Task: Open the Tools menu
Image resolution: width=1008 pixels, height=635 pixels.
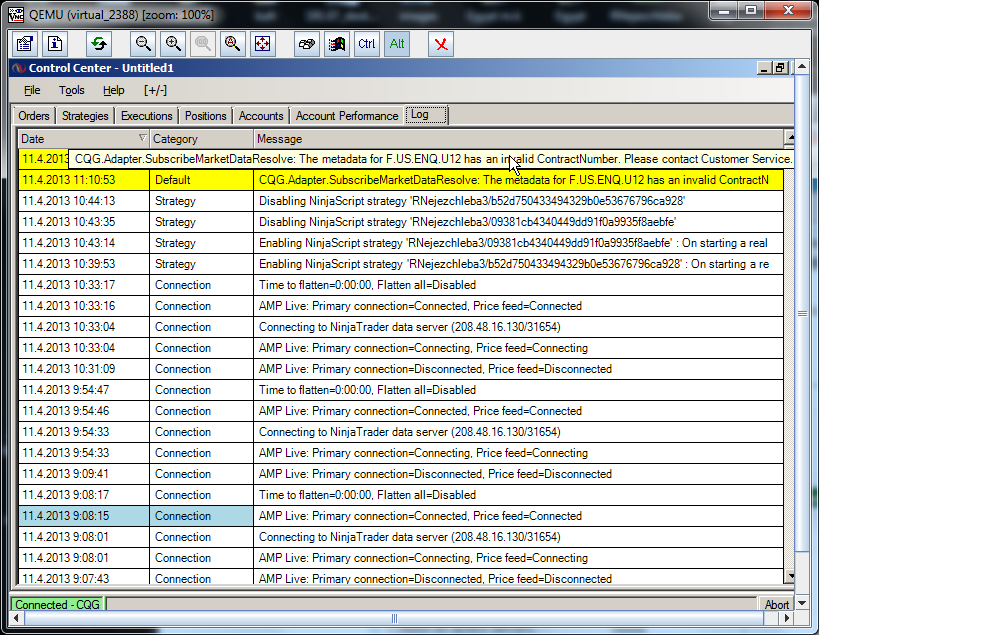Action: tap(71, 91)
